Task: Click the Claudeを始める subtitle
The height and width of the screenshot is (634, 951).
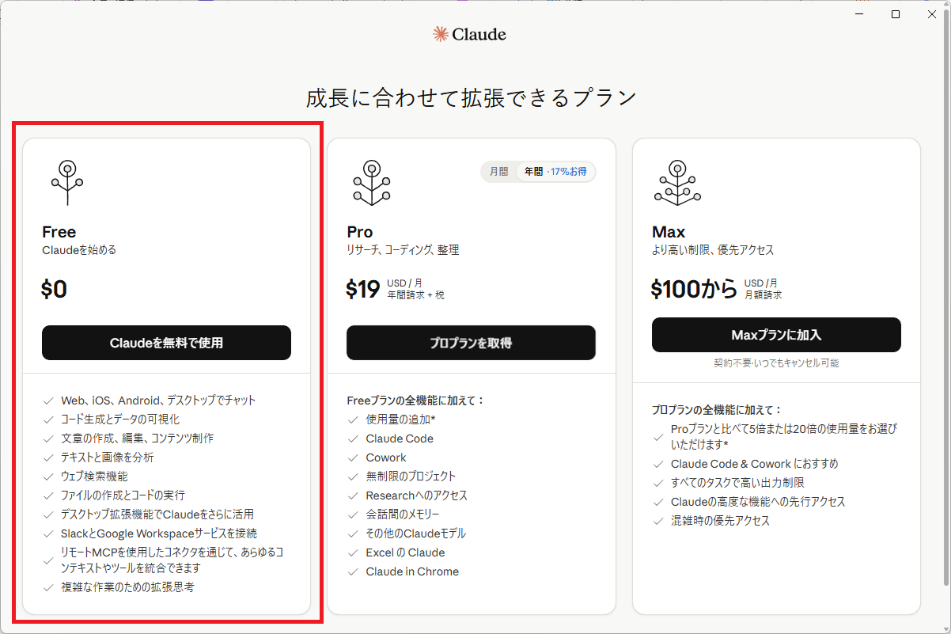Action: [79, 250]
